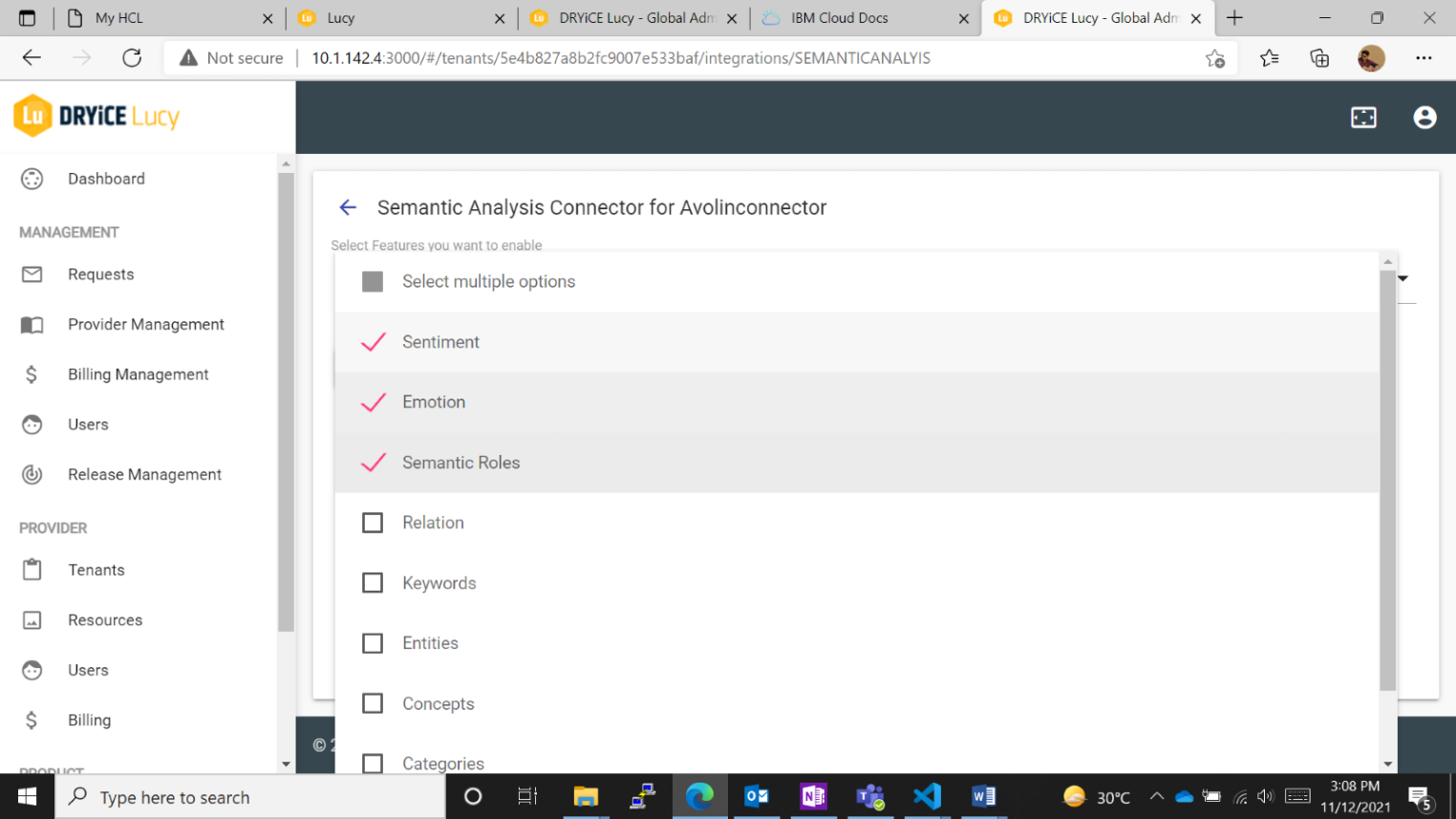Click the Resources image icon
Screen dimensions: 1456x819
(x=32, y=620)
